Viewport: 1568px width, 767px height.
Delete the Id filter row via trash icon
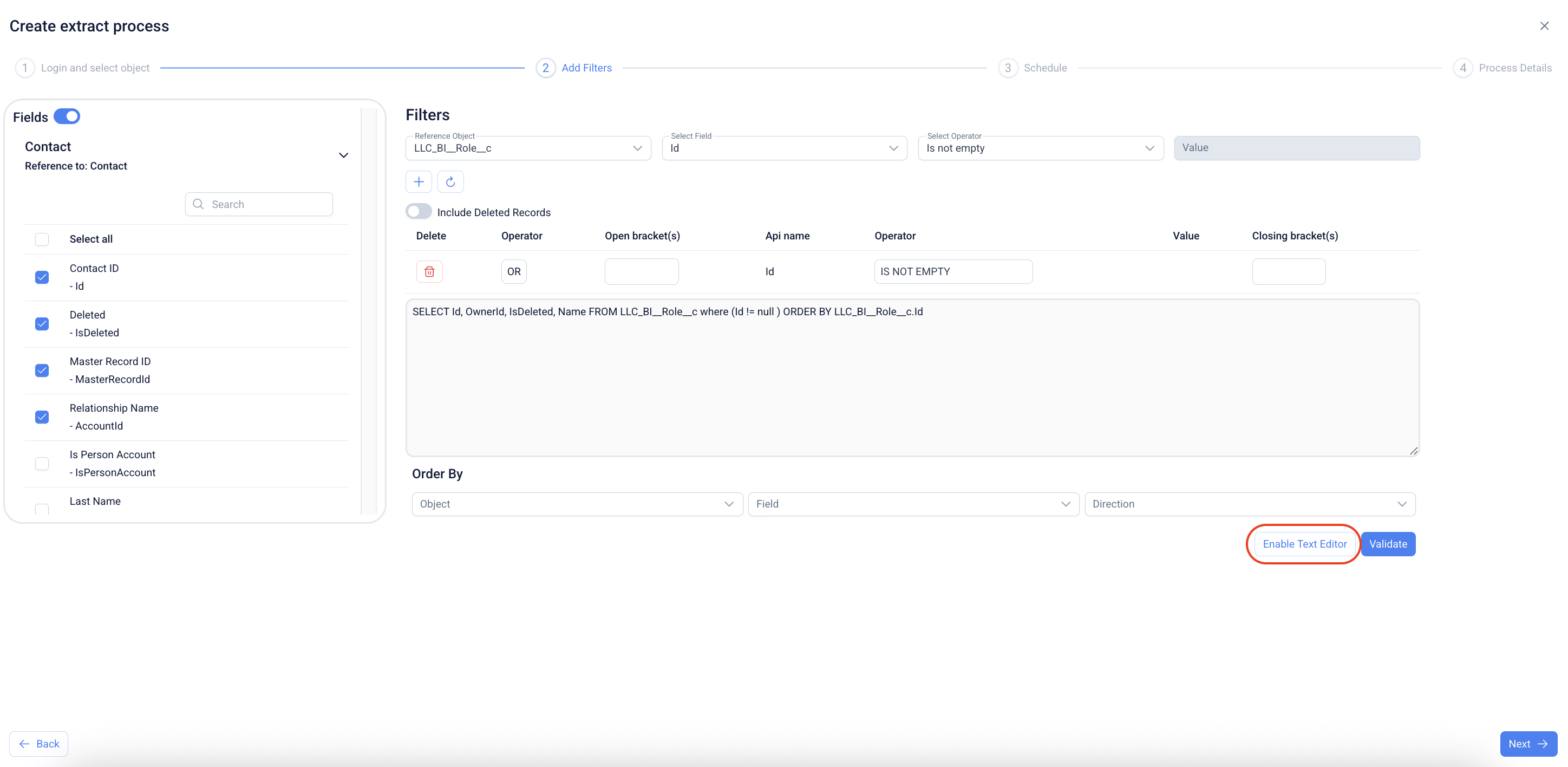tap(429, 271)
